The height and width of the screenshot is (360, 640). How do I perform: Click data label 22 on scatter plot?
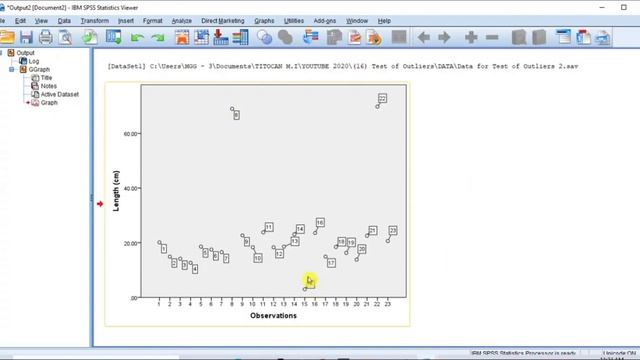[x=382, y=98]
